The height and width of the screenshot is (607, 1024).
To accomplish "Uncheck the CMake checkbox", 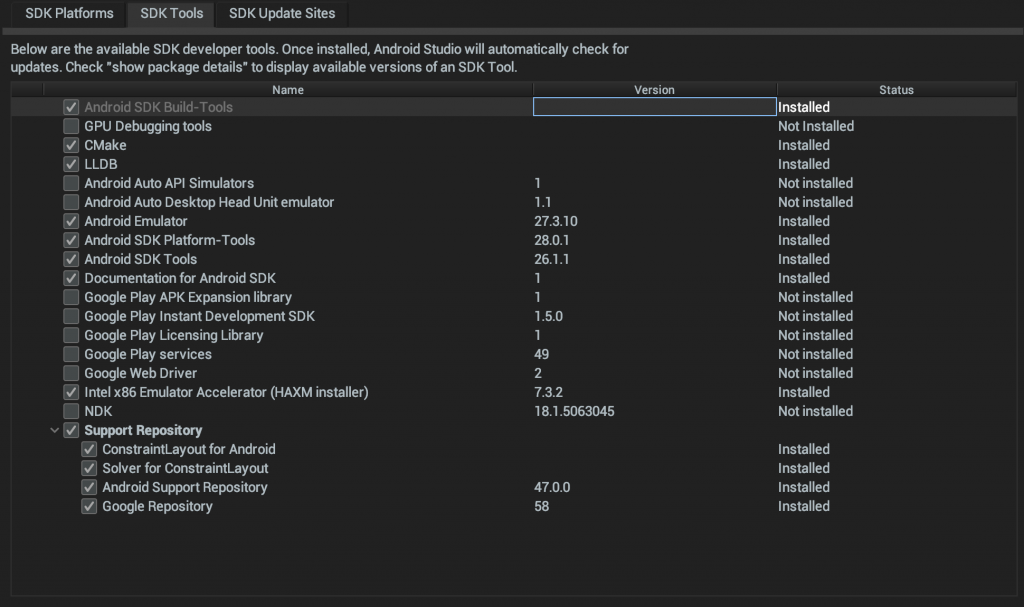I will tap(71, 145).
